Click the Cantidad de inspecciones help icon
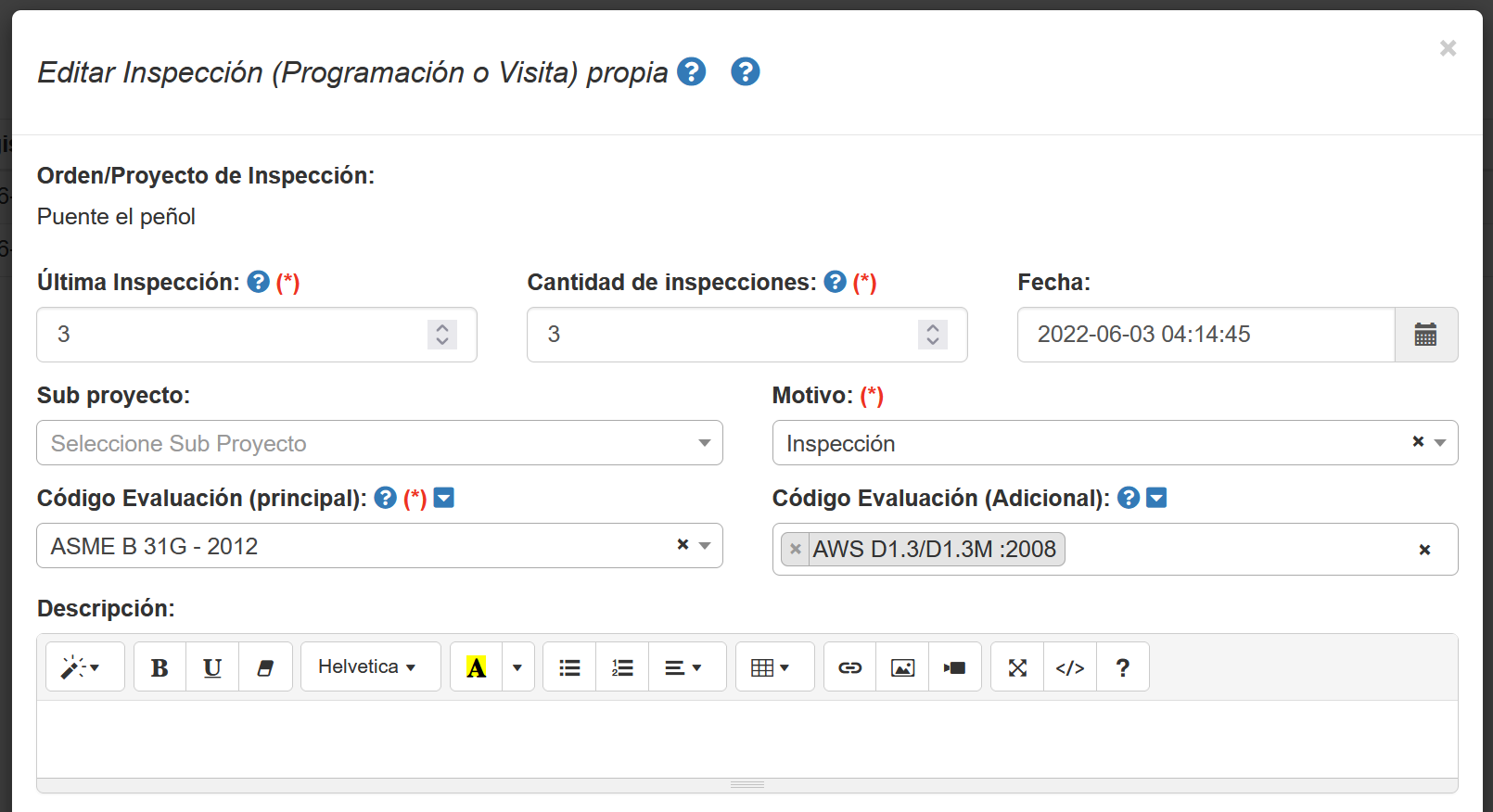The height and width of the screenshot is (812, 1493). click(x=835, y=282)
